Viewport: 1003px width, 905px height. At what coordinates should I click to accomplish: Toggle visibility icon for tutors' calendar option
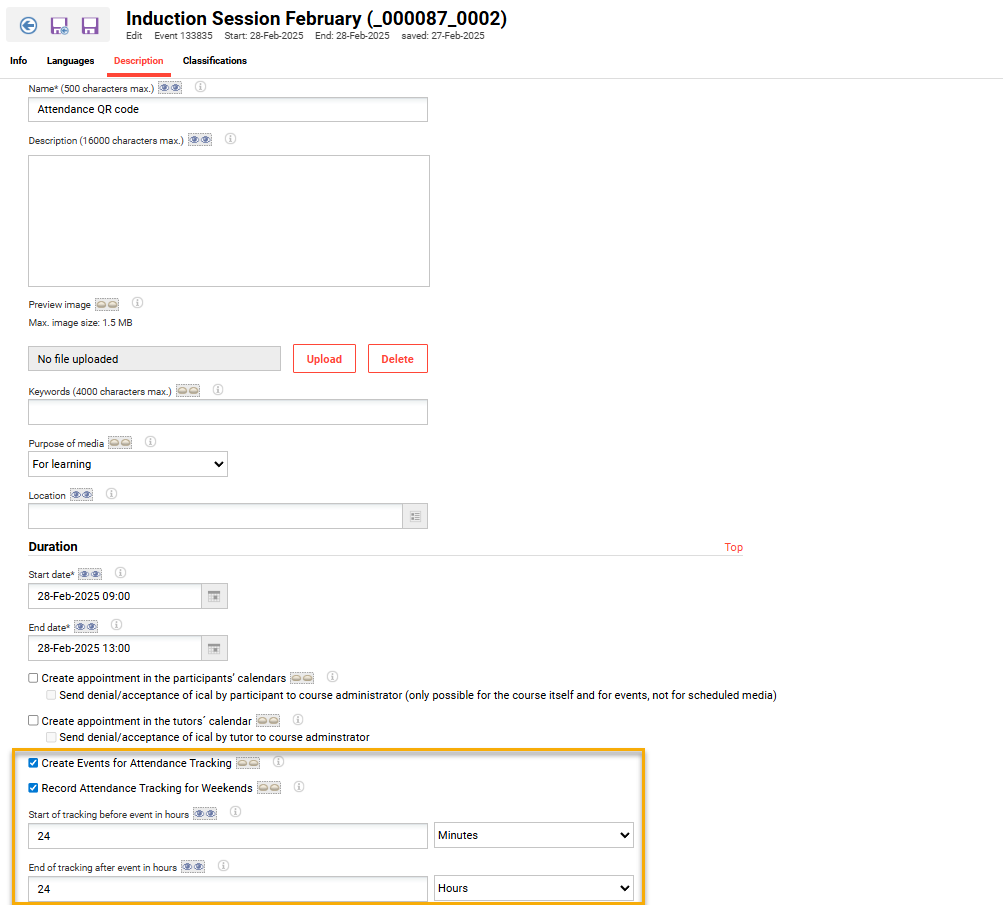pos(268,721)
